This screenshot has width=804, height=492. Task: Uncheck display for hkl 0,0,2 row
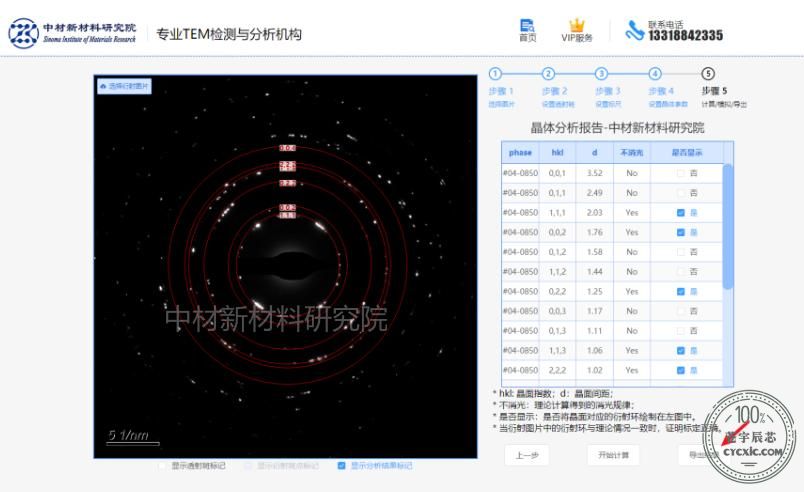point(680,232)
